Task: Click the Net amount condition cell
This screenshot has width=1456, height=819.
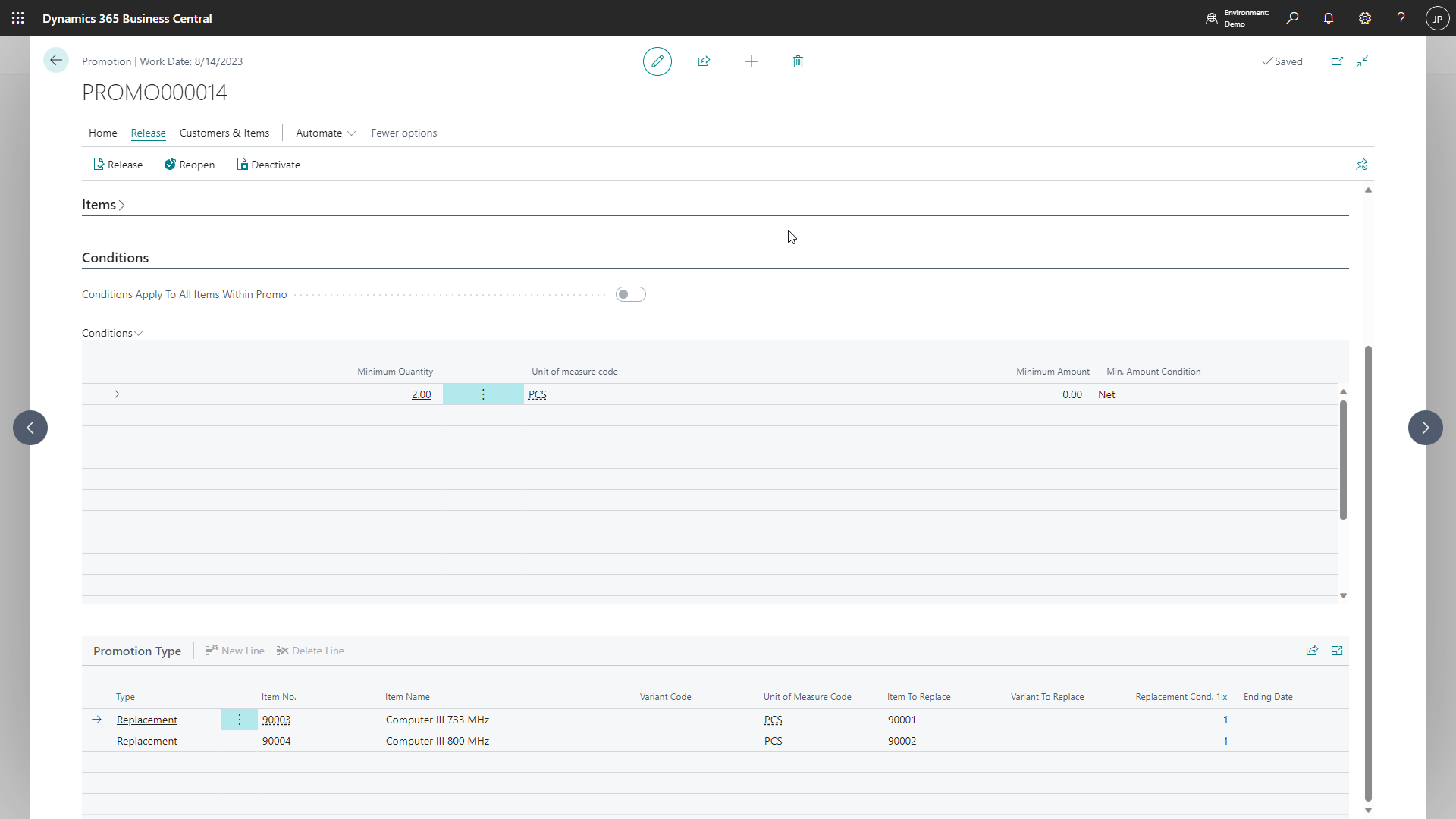Action: [x=1106, y=394]
